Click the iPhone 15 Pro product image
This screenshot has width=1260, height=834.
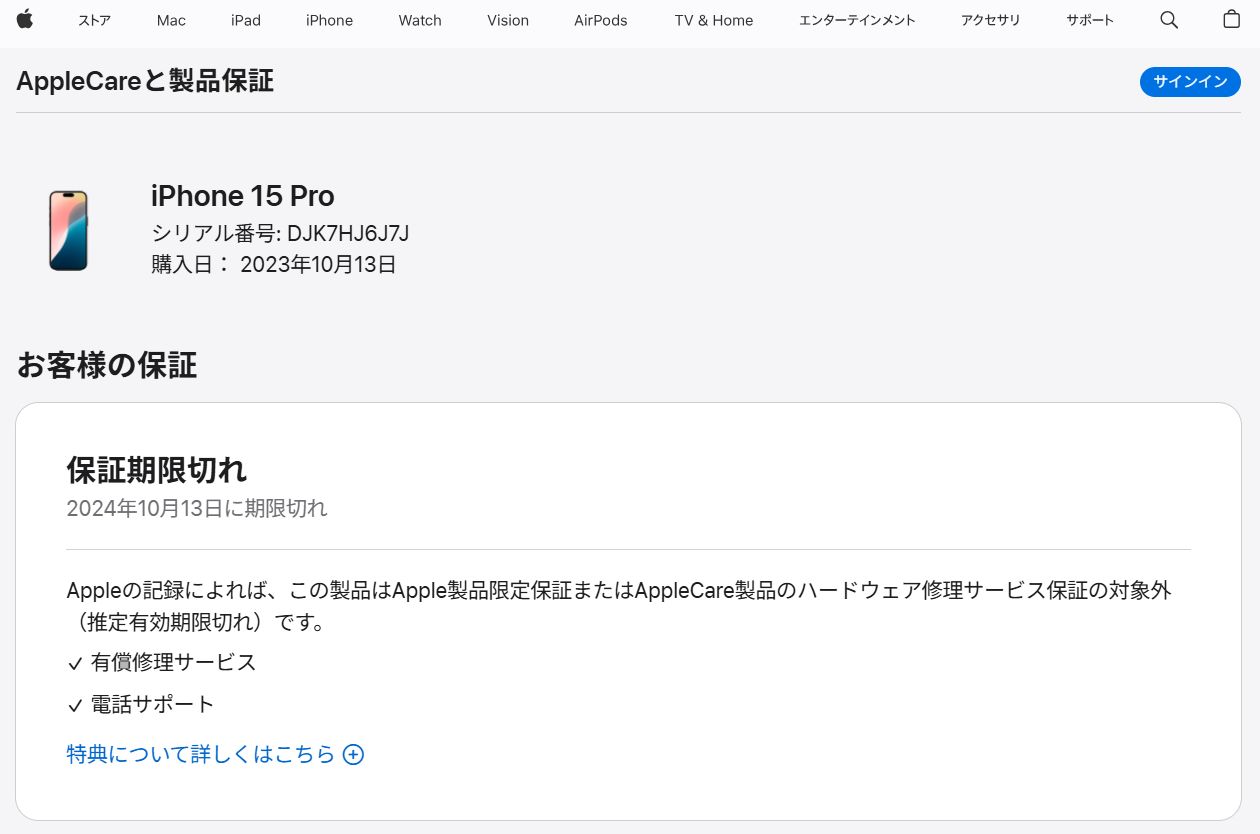(x=69, y=231)
